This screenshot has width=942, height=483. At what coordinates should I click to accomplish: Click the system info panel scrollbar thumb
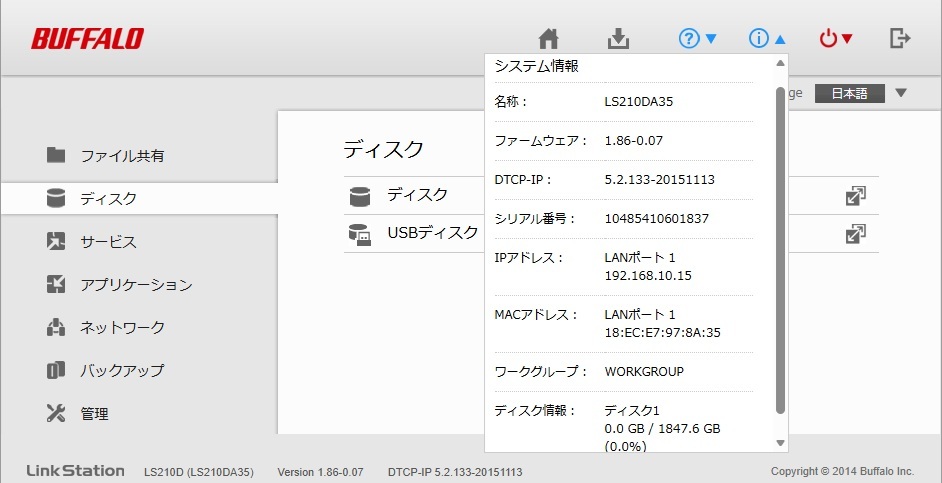pos(780,249)
